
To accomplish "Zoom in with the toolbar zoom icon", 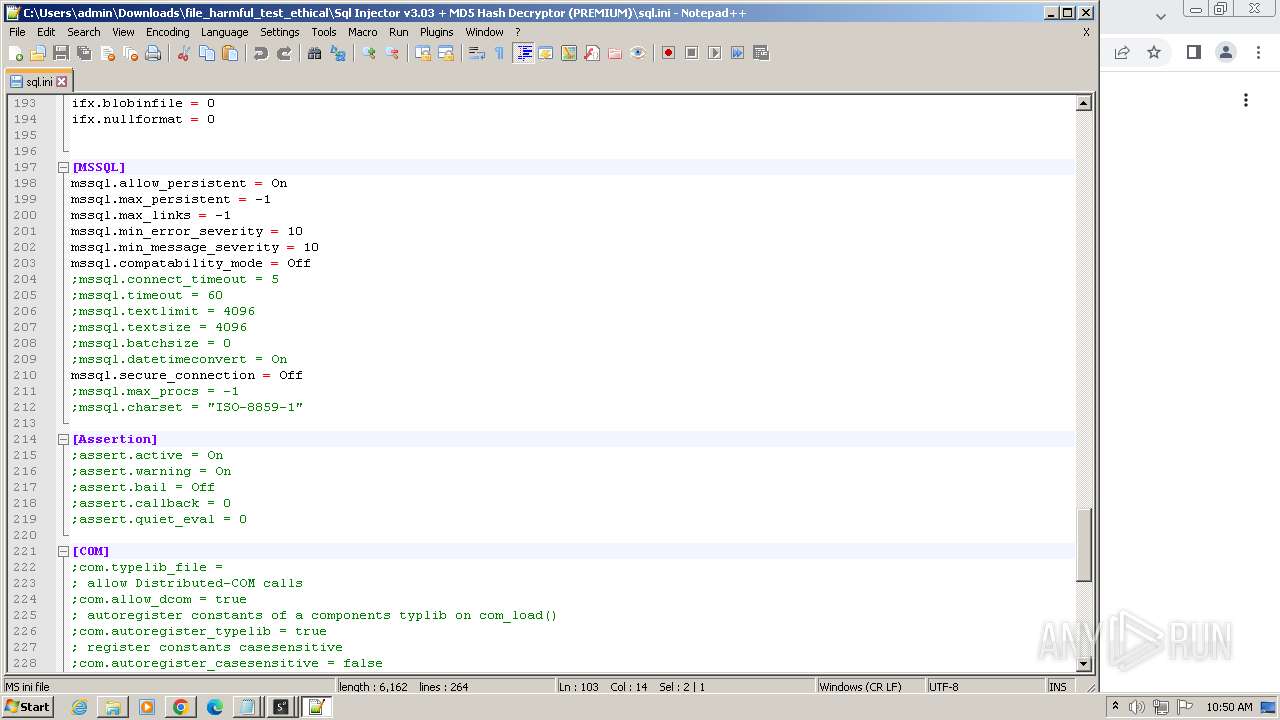I will click(369, 53).
